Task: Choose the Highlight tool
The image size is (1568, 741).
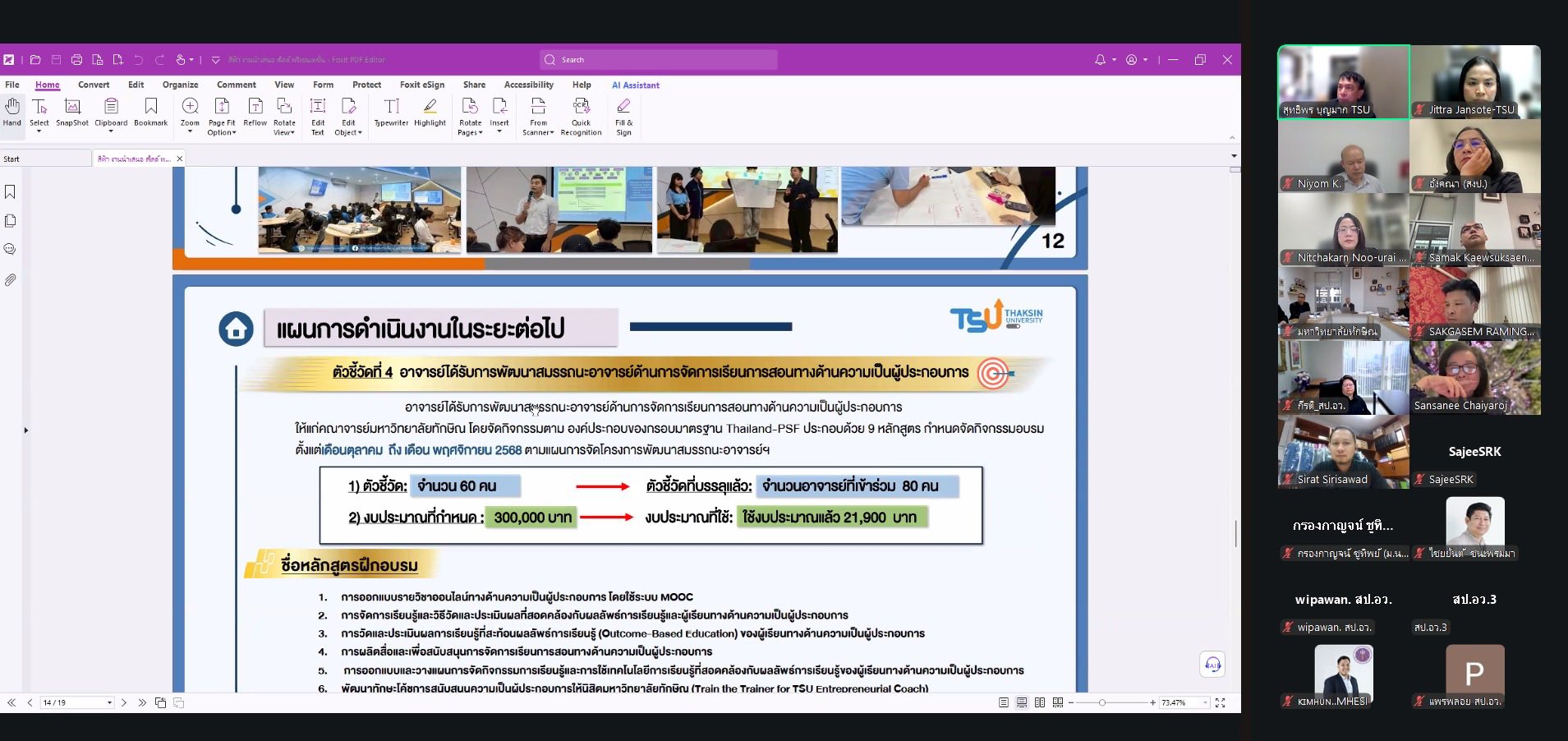Action: 430,113
